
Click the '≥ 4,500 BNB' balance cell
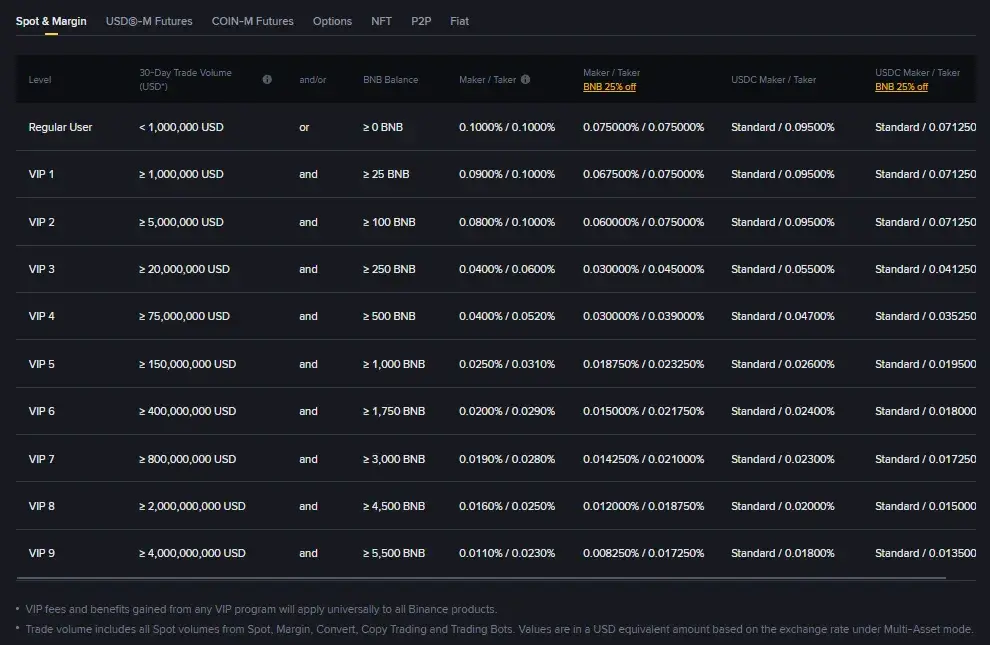394,506
